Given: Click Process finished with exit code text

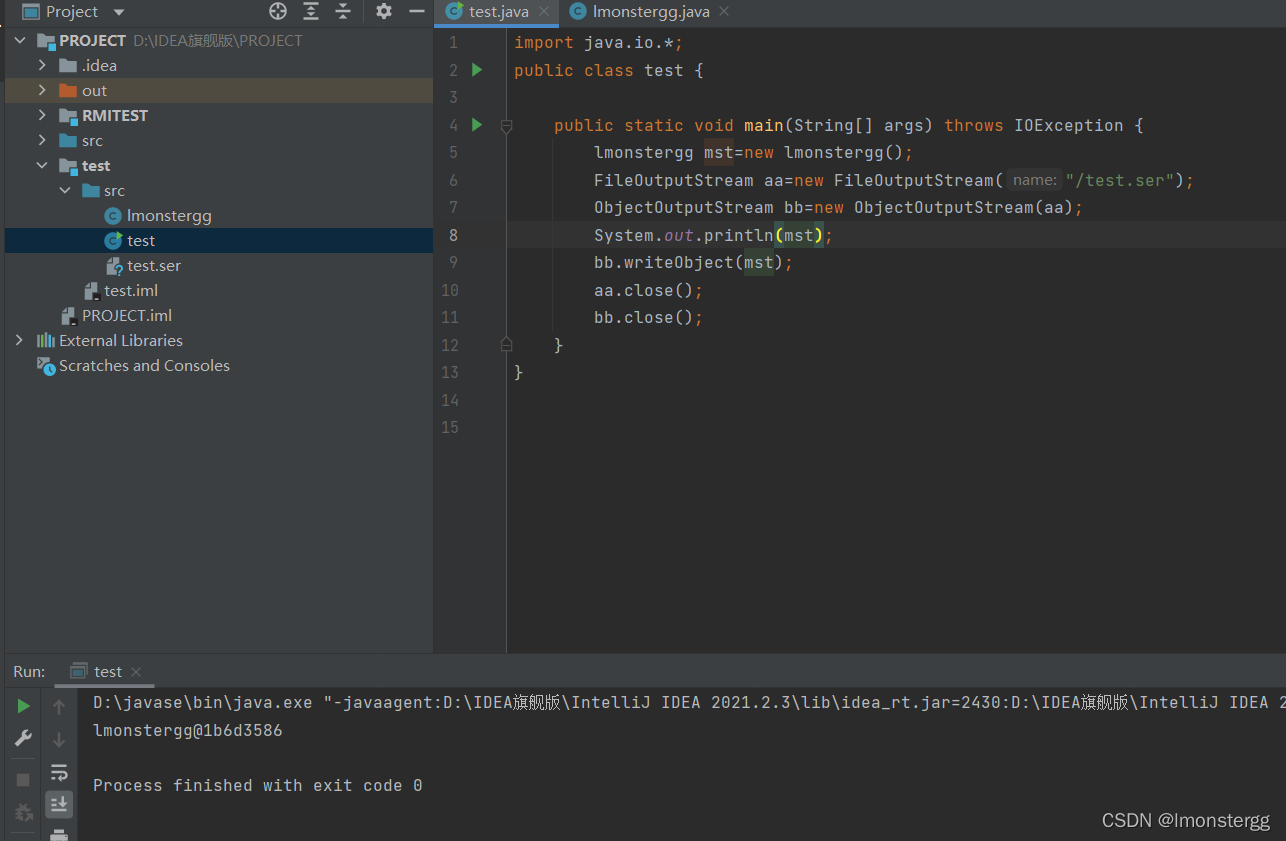Looking at the screenshot, I should (258, 785).
